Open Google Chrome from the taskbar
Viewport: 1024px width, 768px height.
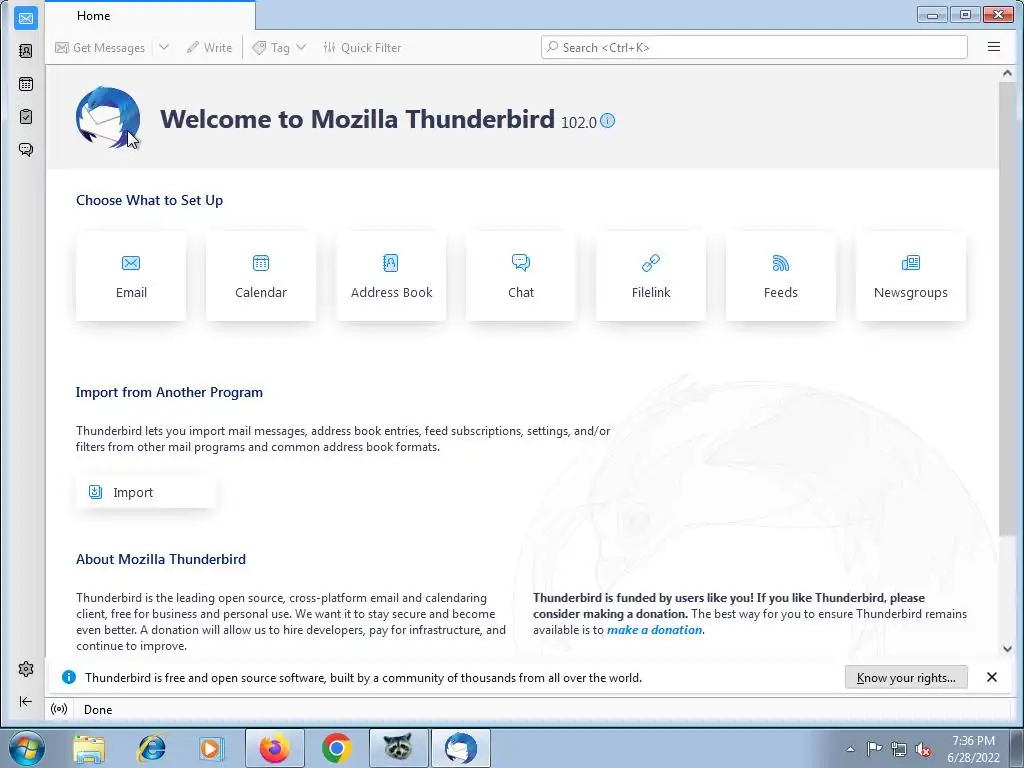tap(337, 748)
